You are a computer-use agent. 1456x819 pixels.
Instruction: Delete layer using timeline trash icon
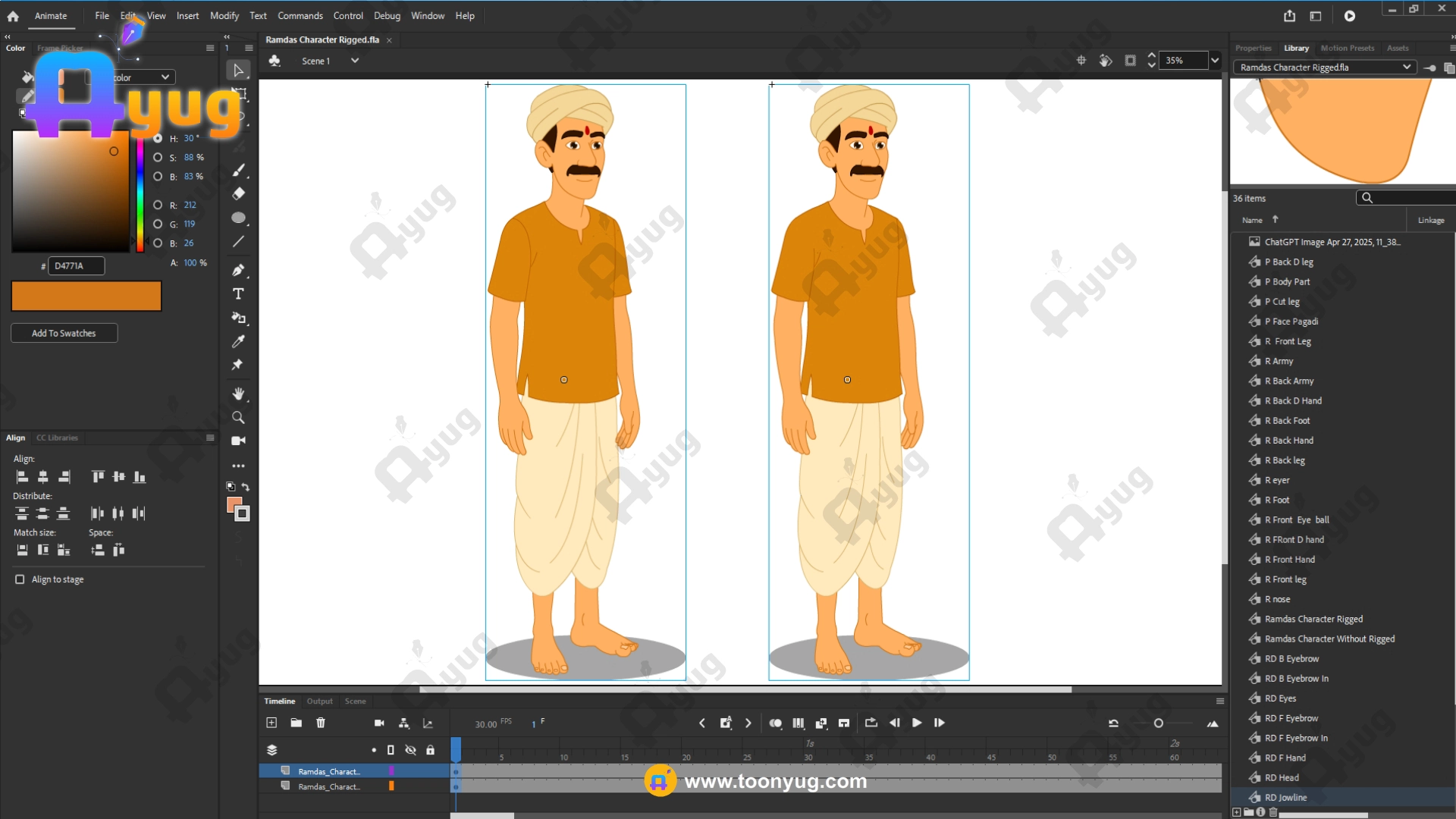(321, 723)
